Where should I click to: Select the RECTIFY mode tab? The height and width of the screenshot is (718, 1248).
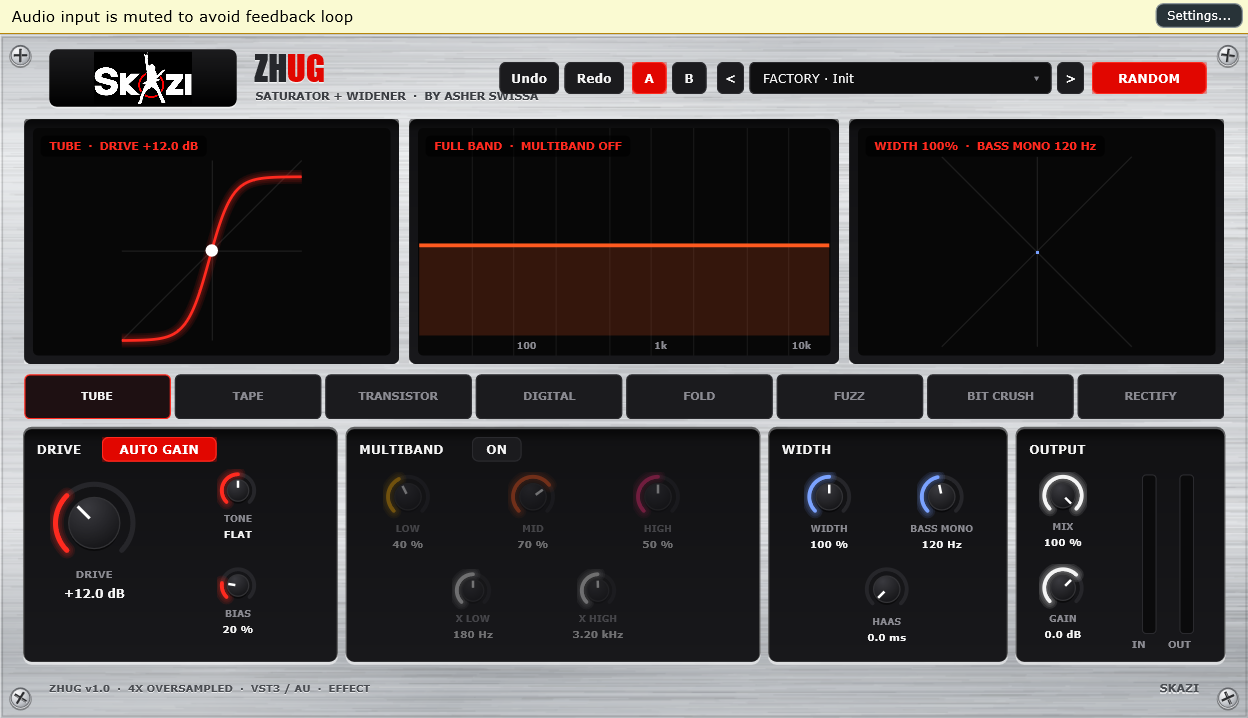1151,396
